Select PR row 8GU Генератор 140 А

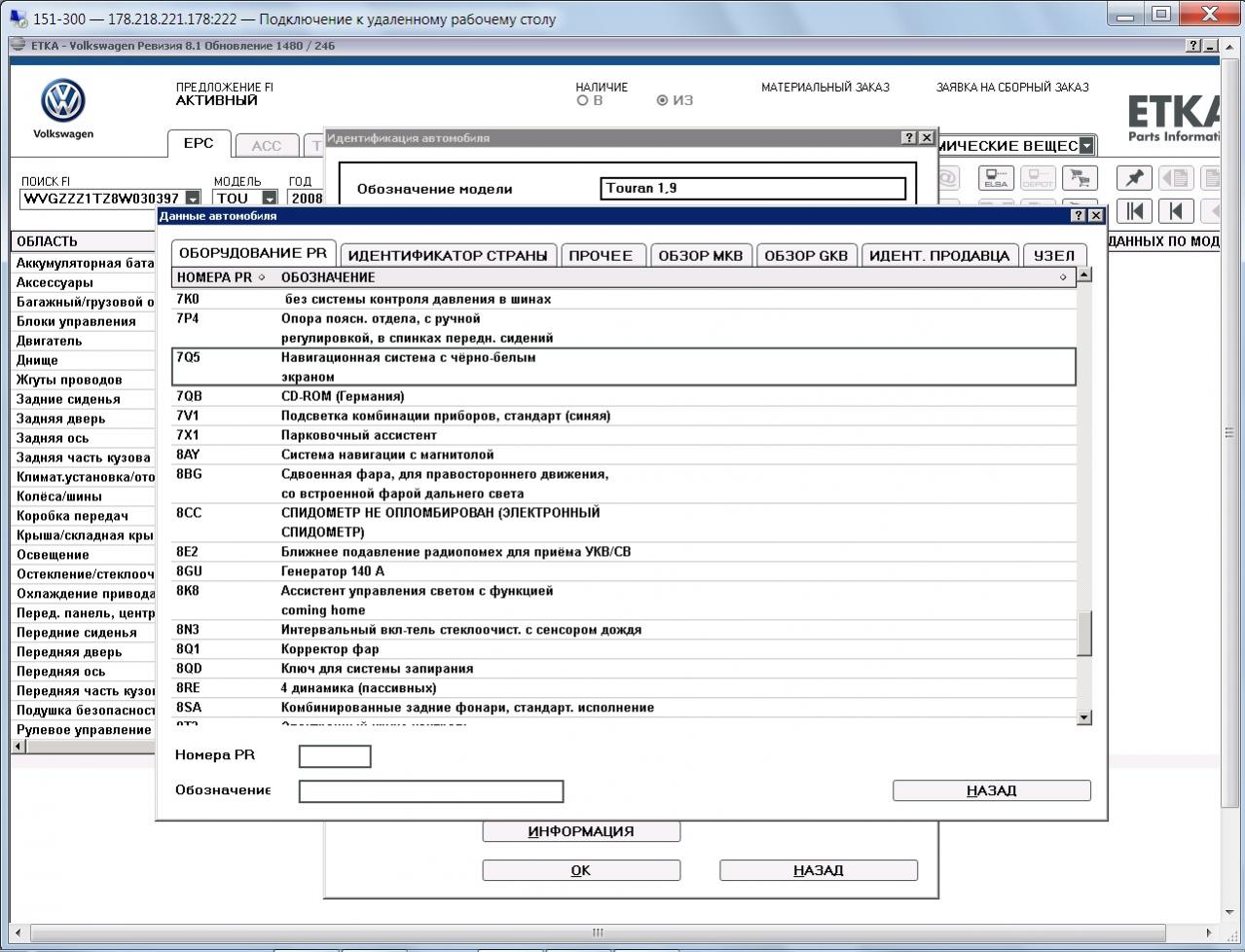[624, 571]
